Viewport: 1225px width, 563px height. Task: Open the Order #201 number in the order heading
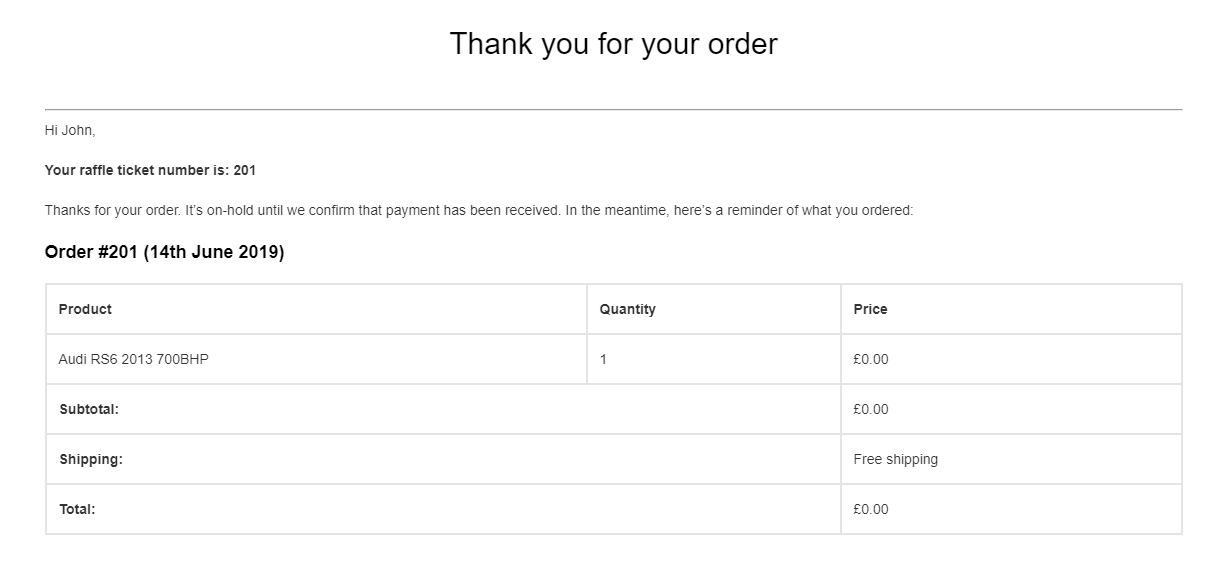(92, 253)
